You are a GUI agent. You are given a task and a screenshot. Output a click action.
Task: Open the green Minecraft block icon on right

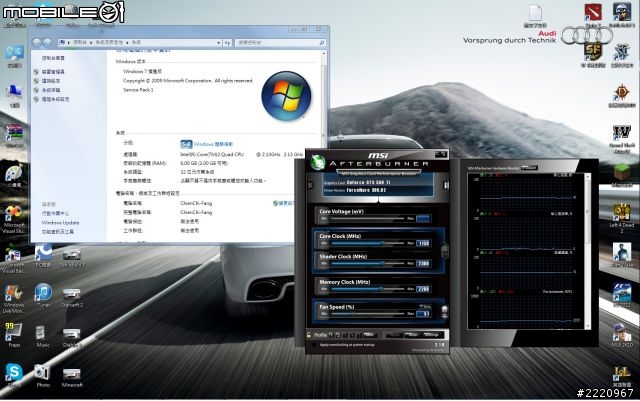[x=622, y=174]
